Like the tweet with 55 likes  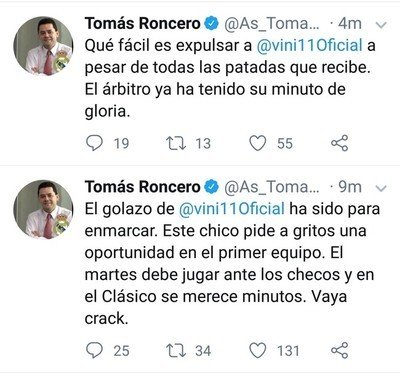pyautogui.click(x=258, y=143)
